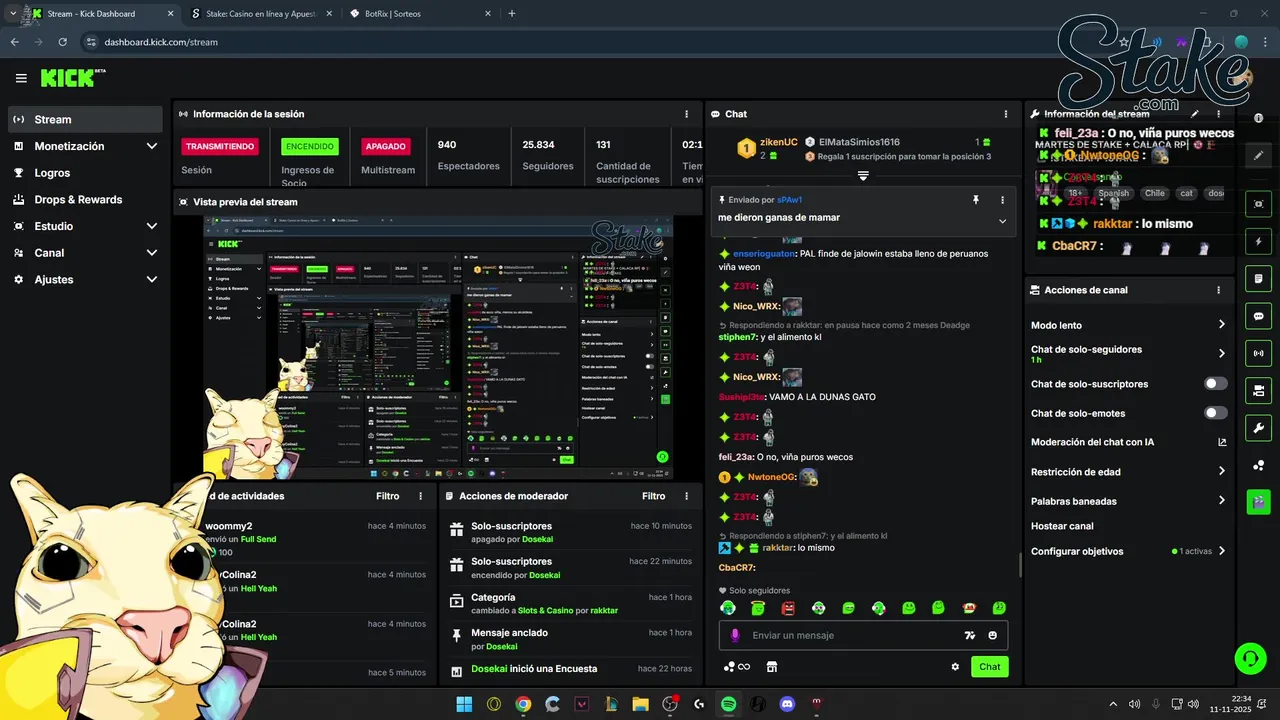
Task: Collapse the gift leaderboard handle in the chat panel
Action: (x=863, y=176)
